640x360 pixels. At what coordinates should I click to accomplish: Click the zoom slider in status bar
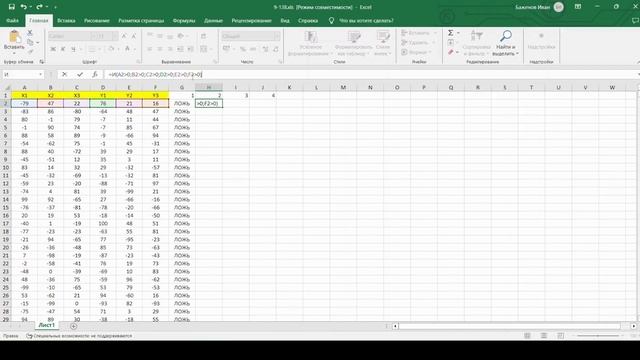(598, 336)
